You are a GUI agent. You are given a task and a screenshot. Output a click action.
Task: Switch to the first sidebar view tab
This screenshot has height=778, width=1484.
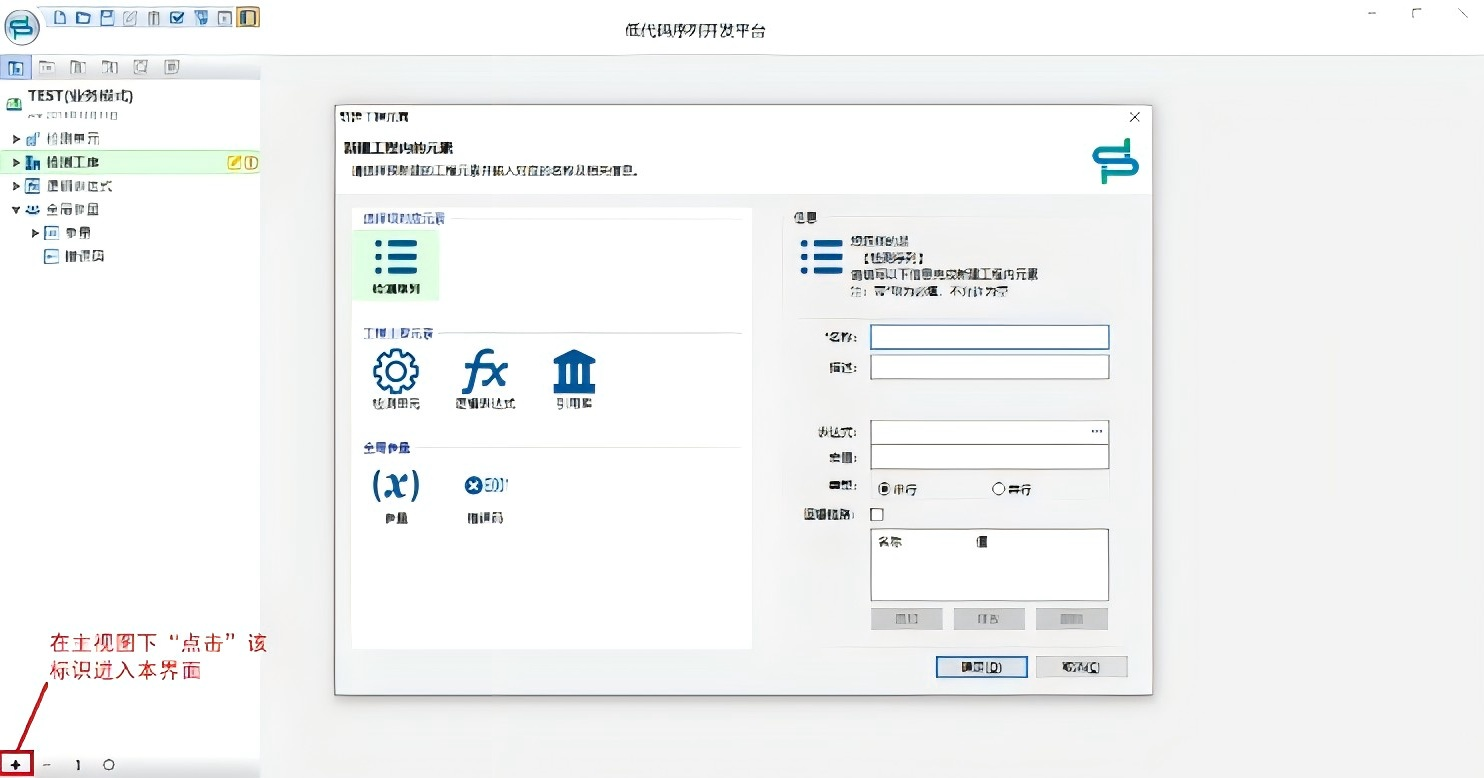(16, 68)
